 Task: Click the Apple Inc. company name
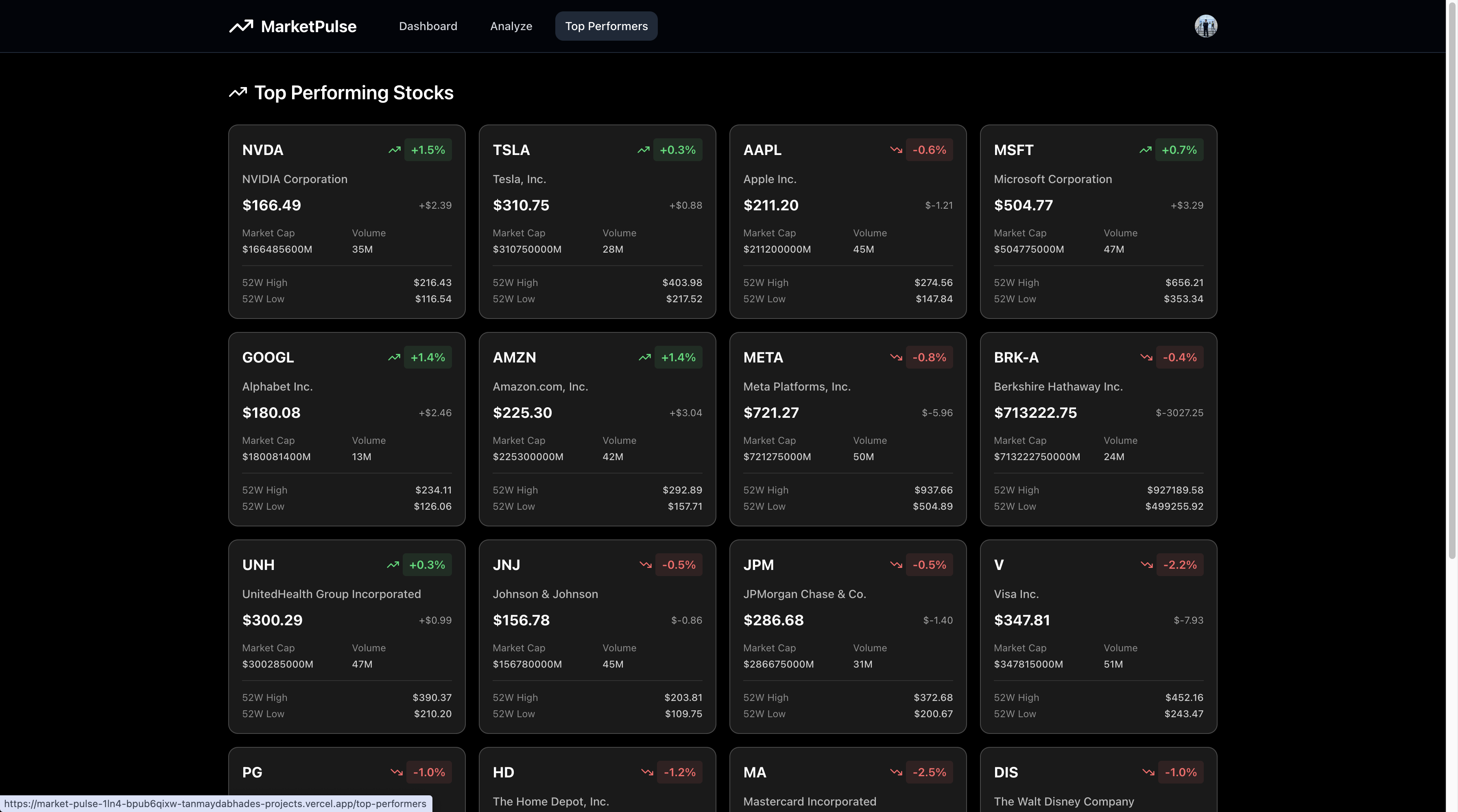[770, 179]
